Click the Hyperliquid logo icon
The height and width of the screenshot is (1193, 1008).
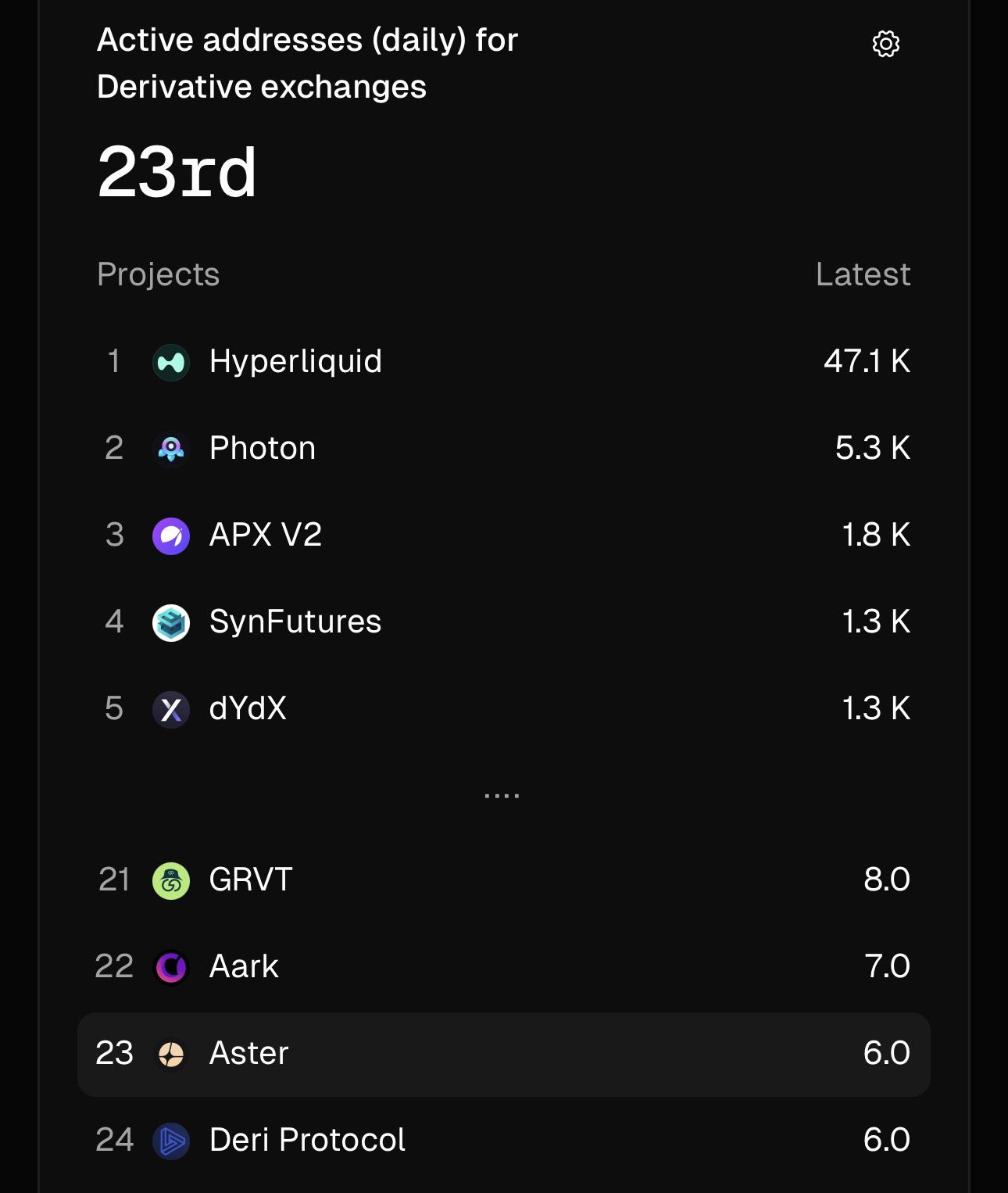[171, 363]
